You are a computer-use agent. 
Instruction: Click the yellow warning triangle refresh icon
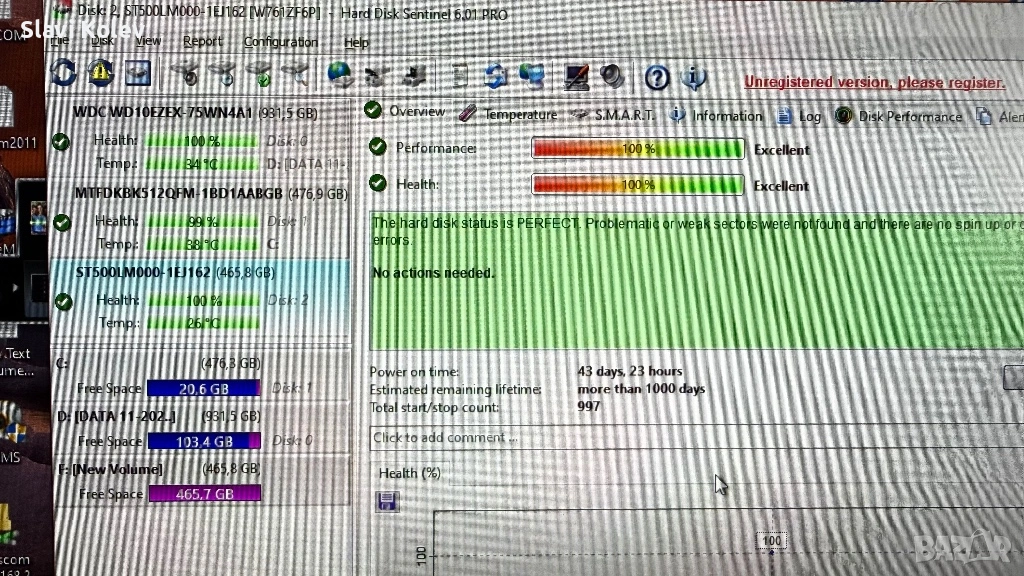coord(101,72)
